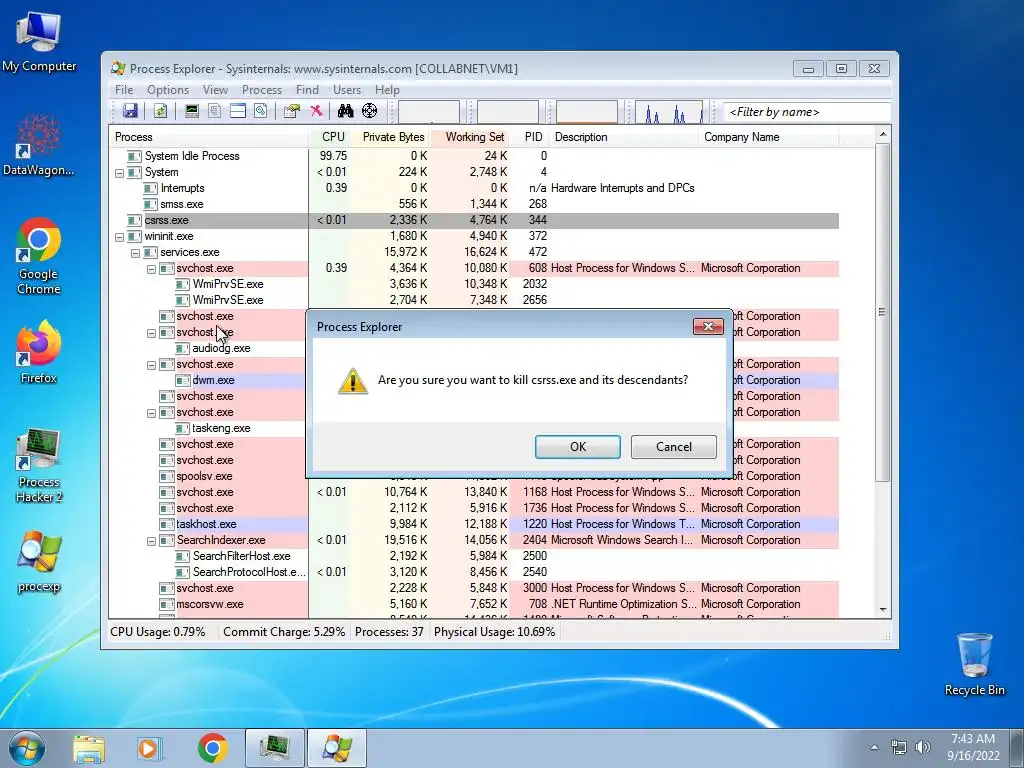Open Firefox desktop shortcut

[39, 351]
